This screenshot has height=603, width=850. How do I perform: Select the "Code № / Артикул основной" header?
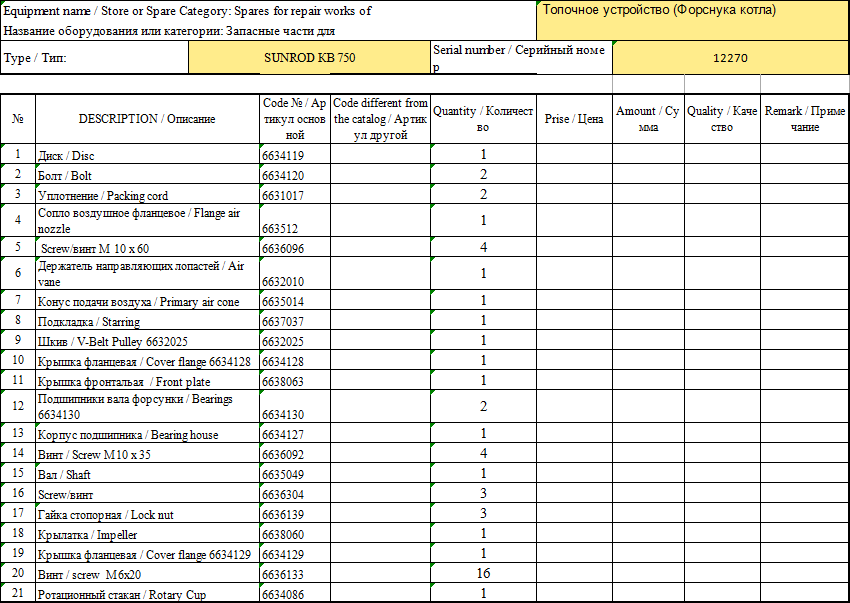(x=294, y=119)
